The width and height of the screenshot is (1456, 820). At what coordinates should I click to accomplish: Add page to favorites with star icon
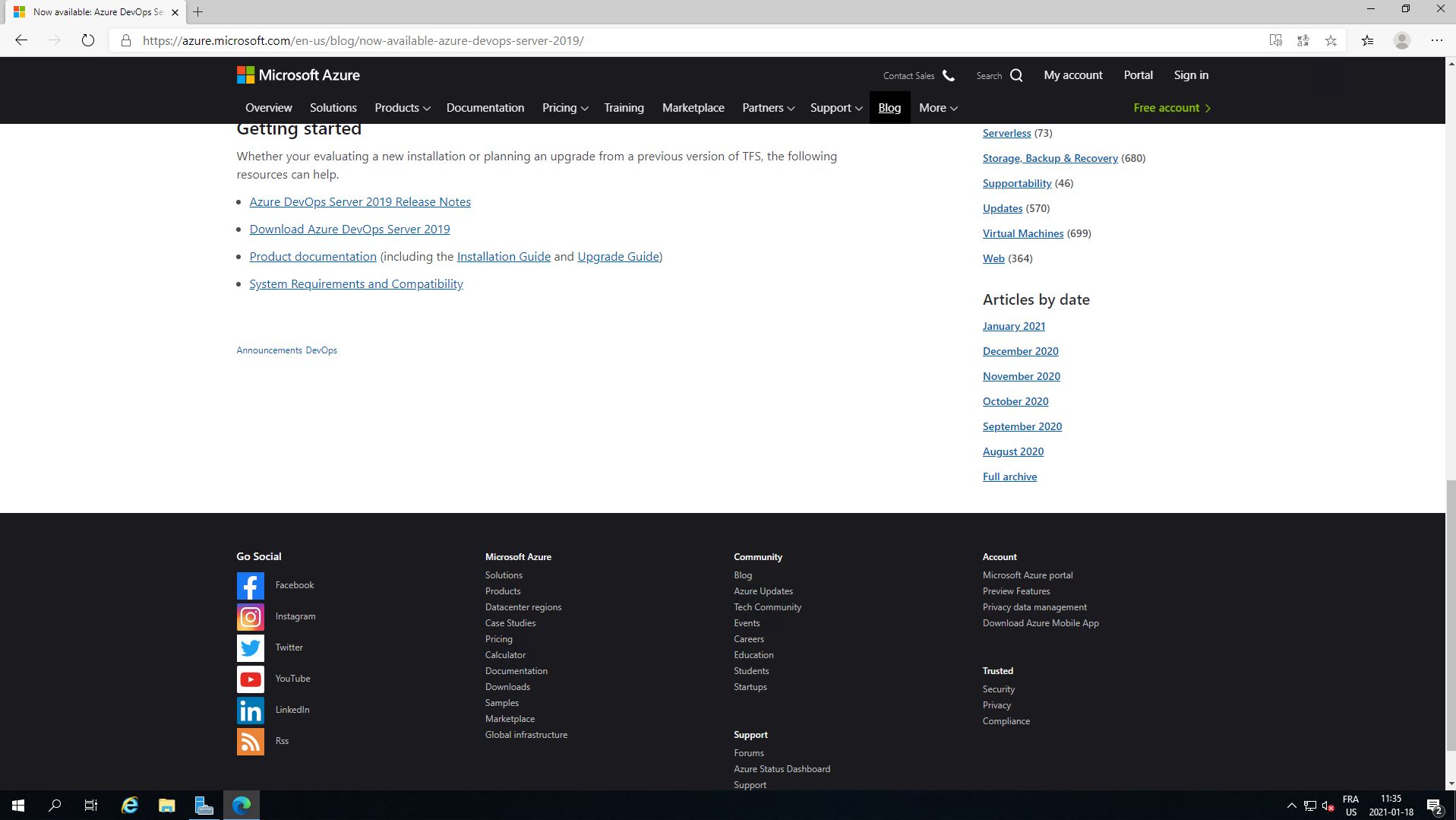[x=1331, y=41]
